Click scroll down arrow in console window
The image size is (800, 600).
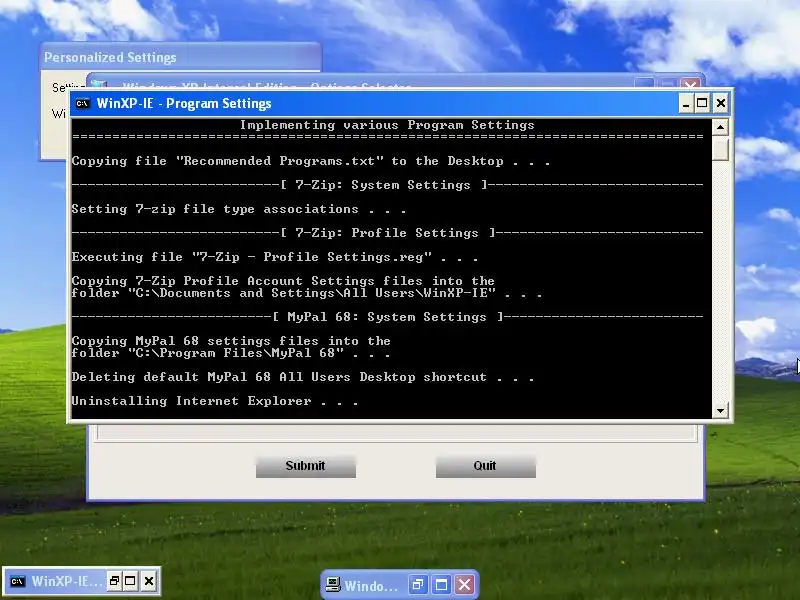pos(720,410)
